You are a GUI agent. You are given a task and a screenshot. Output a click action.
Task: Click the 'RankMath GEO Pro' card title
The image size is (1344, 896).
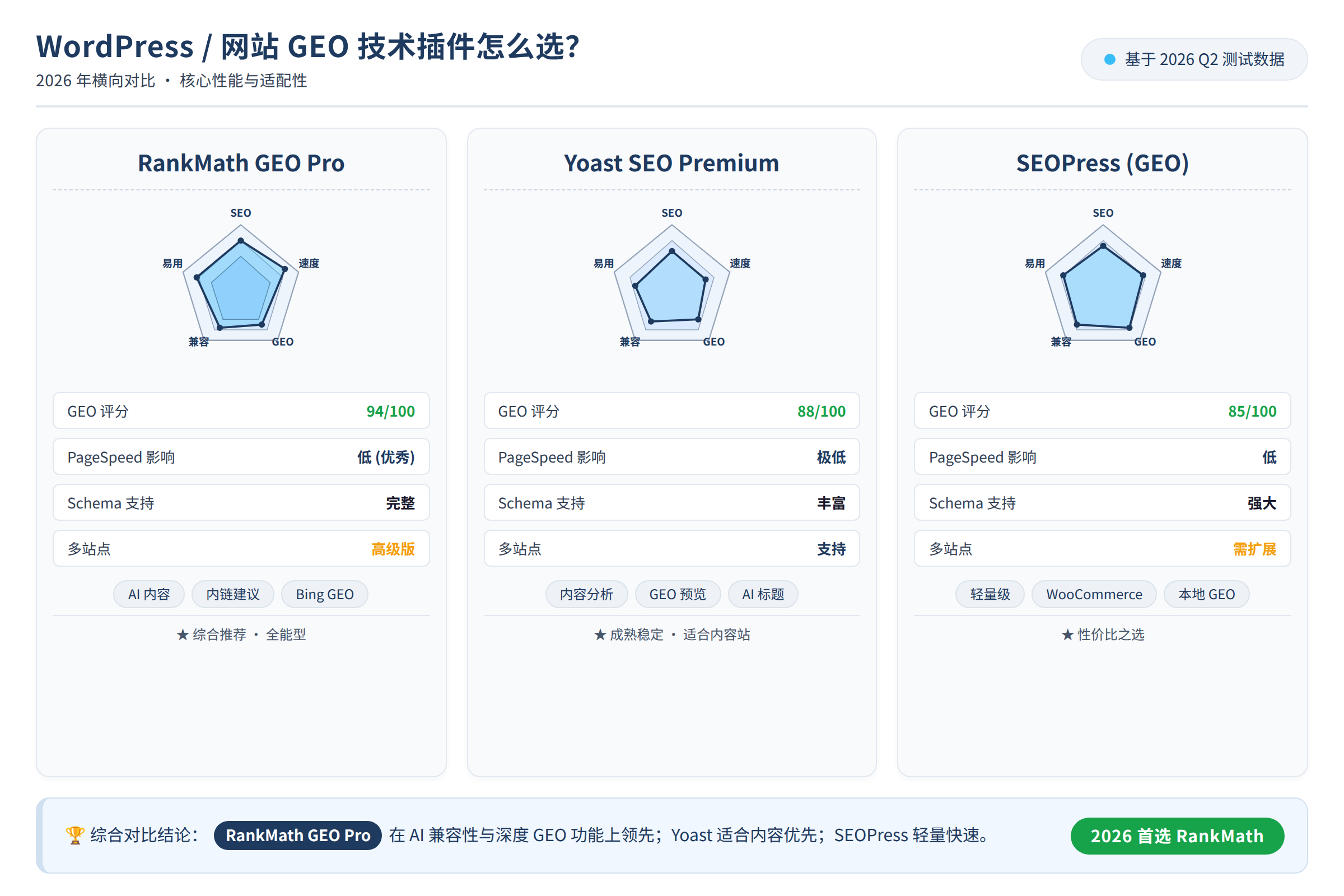coord(241,163)
